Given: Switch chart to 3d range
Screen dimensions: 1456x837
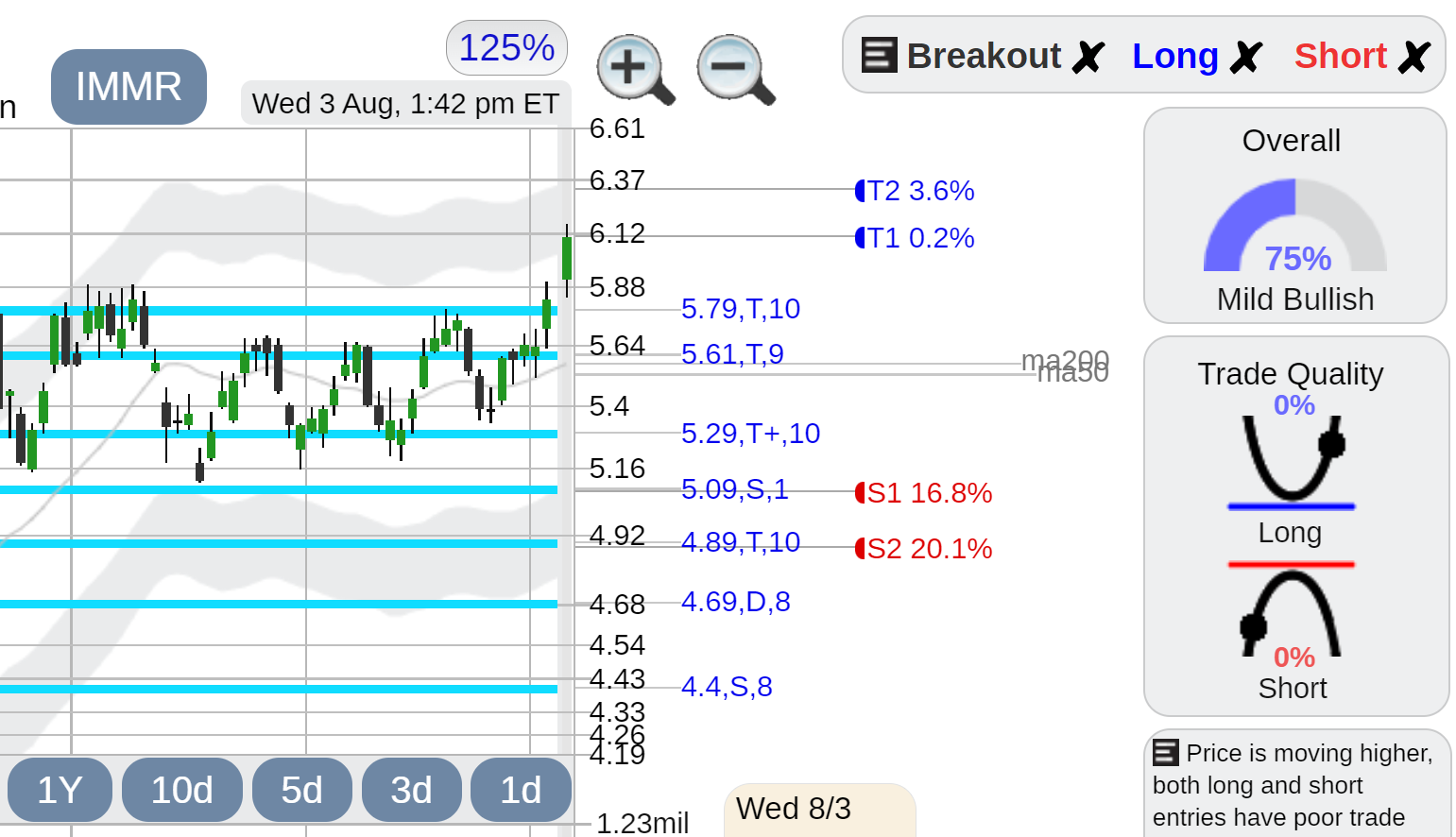Looking at the screenshot, I should 412,790.
